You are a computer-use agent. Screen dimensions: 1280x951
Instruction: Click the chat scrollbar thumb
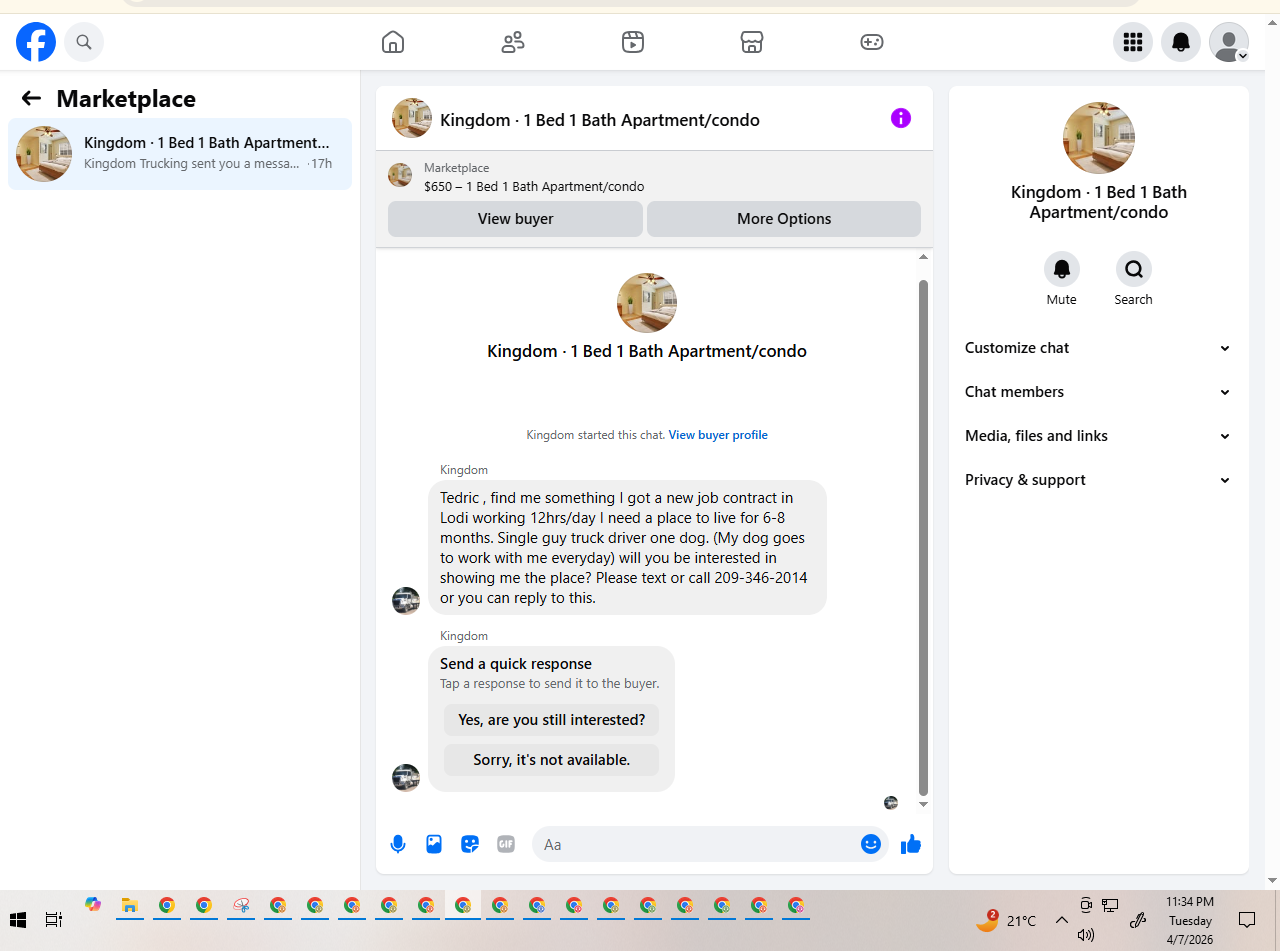coord(923,537)
